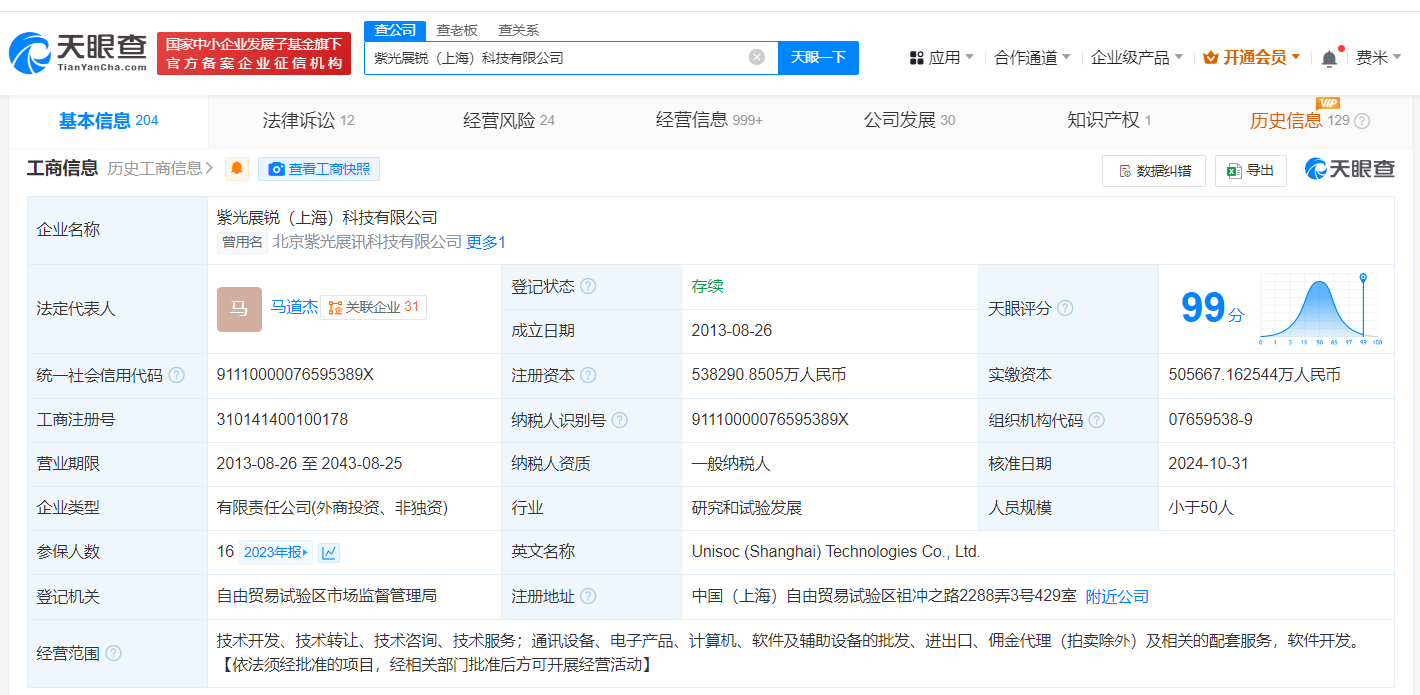
Task: Switch to the 经营风险 tab
Action: [x=509, y=121]
